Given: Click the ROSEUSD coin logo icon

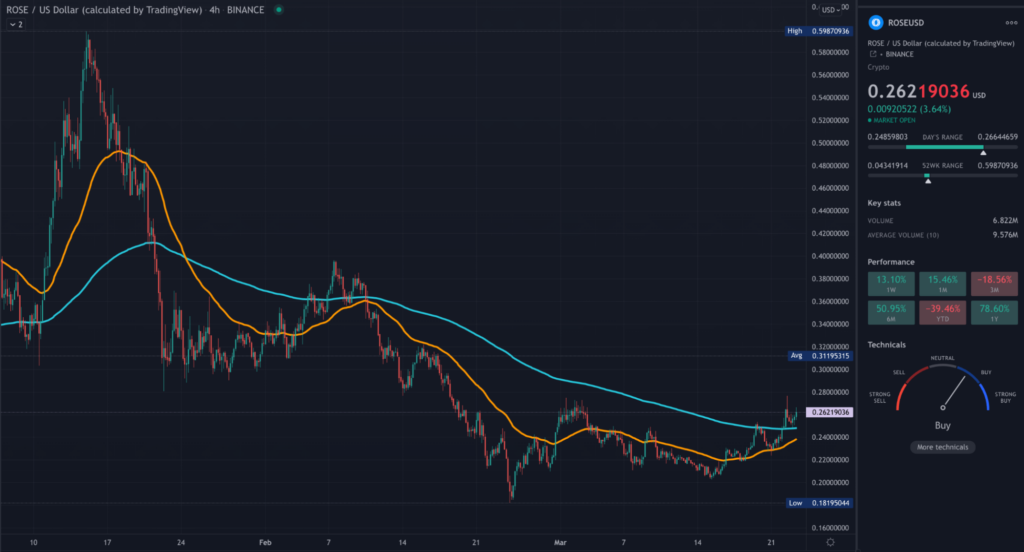Looking at the screenshot, I should click(x=876, y=21).
